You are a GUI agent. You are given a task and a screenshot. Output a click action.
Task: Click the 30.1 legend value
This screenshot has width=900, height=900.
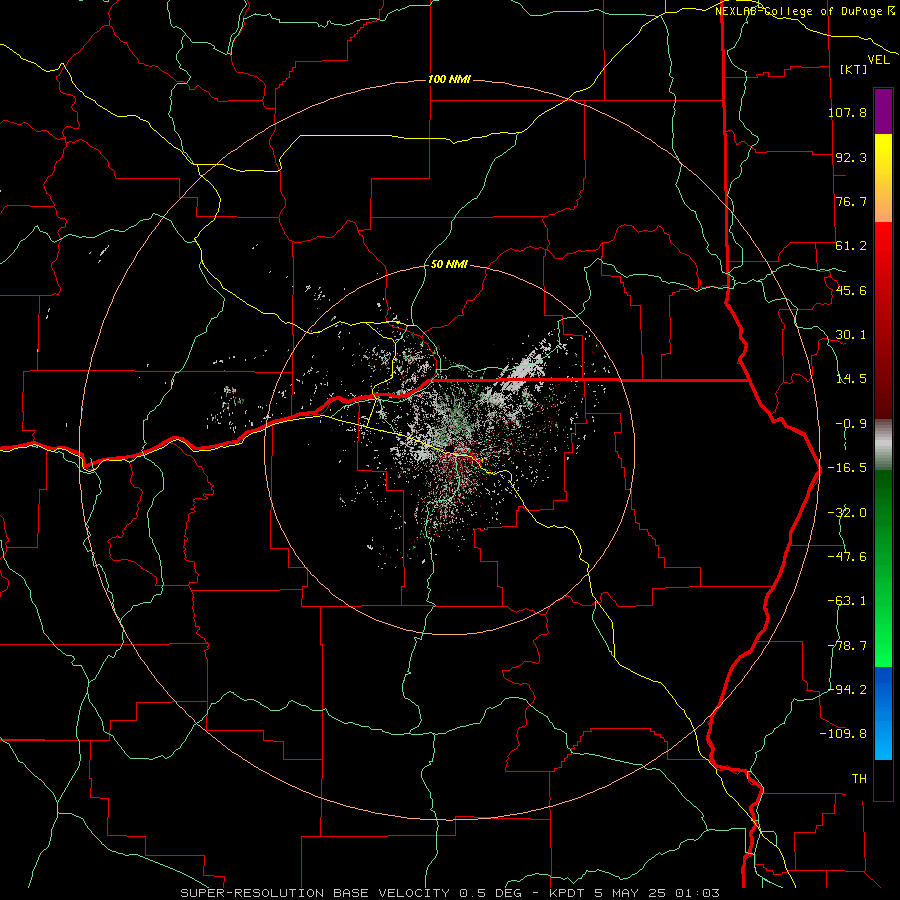point(851,335)
